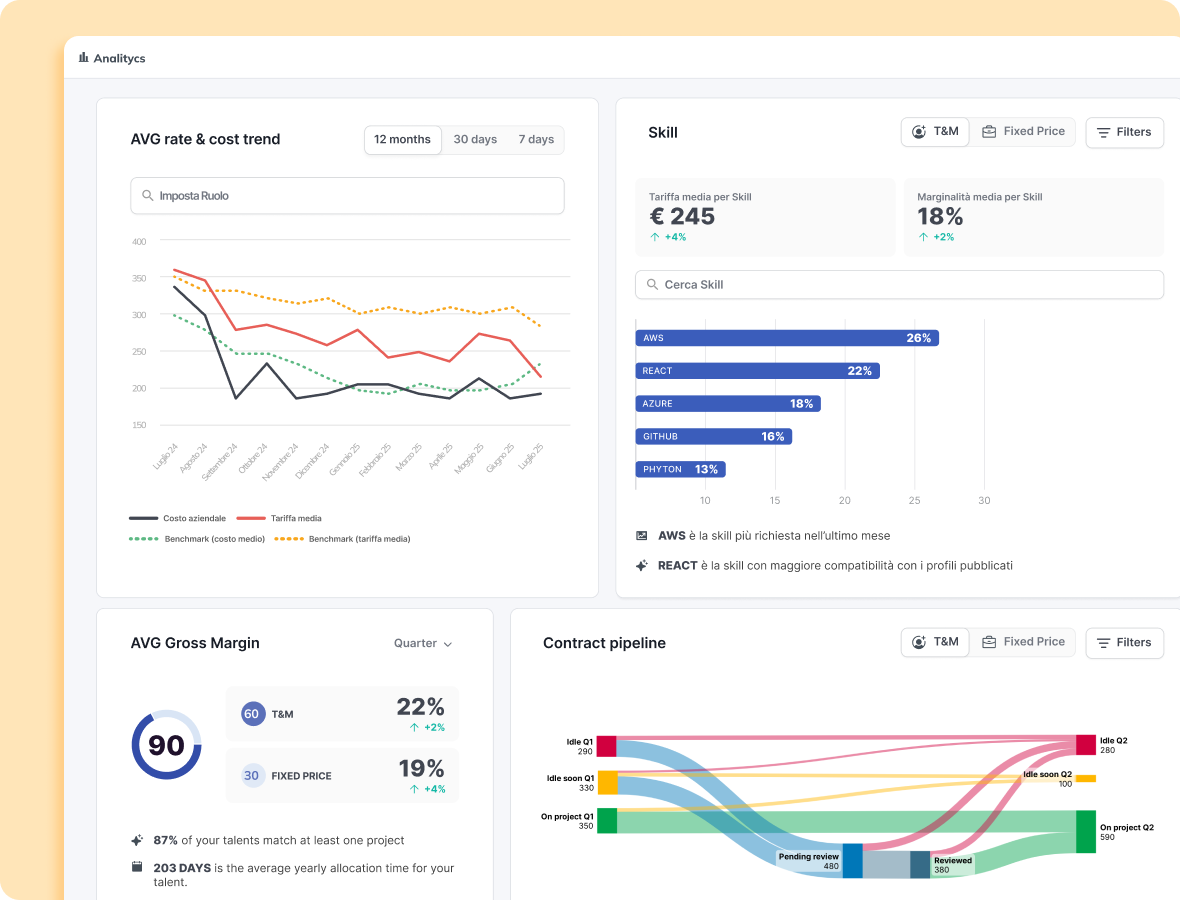This screenshot has width=1180, height=900.
Task: Click the search icon in Cerca Skill field
Action: [652, 285]
